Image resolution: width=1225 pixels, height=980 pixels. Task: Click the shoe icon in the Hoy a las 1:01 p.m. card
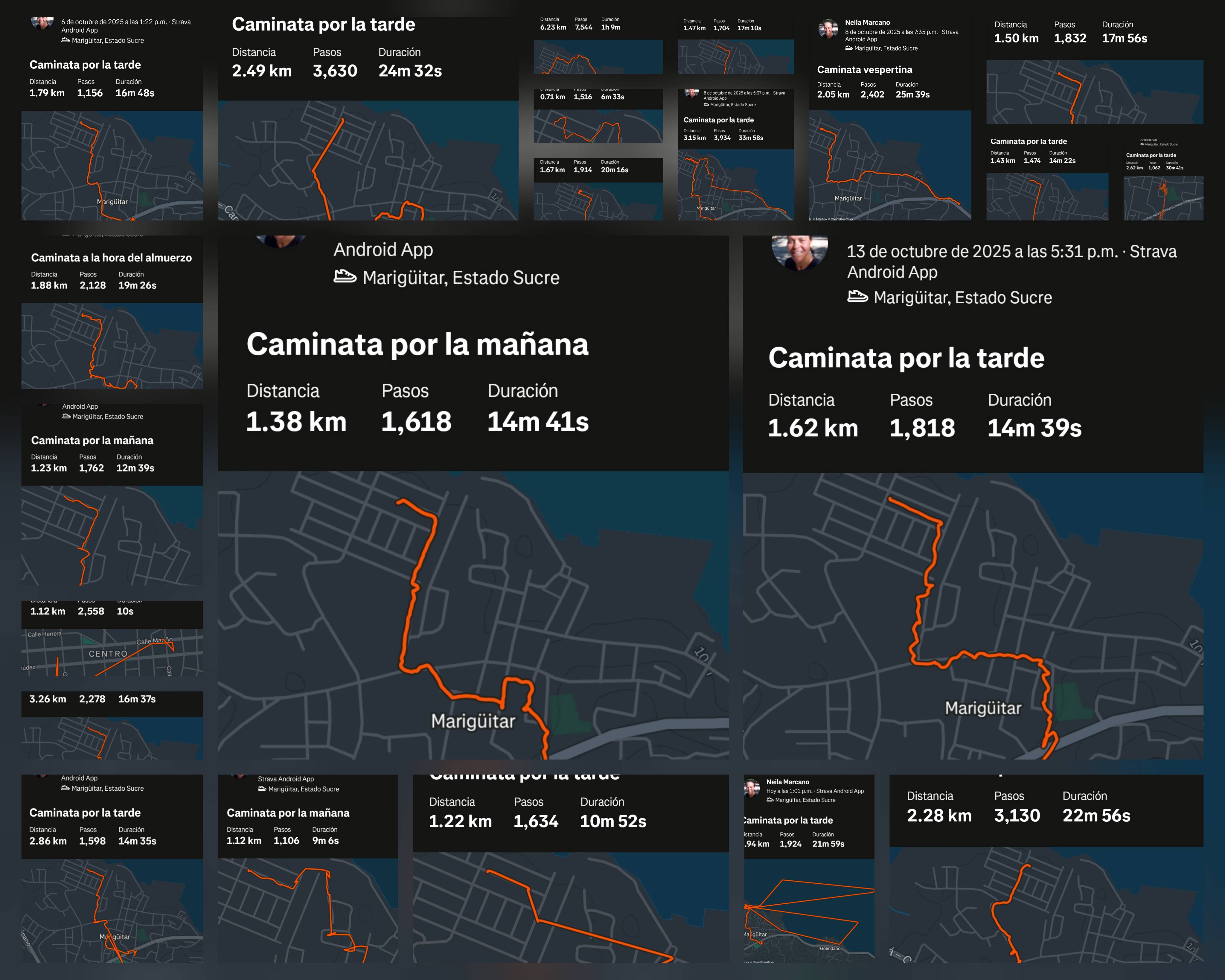point(770,800)
